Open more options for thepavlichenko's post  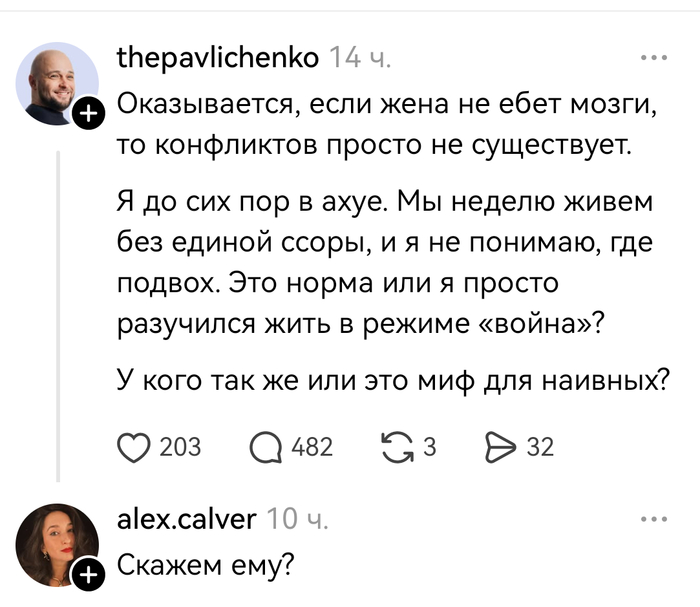point(653,57)
